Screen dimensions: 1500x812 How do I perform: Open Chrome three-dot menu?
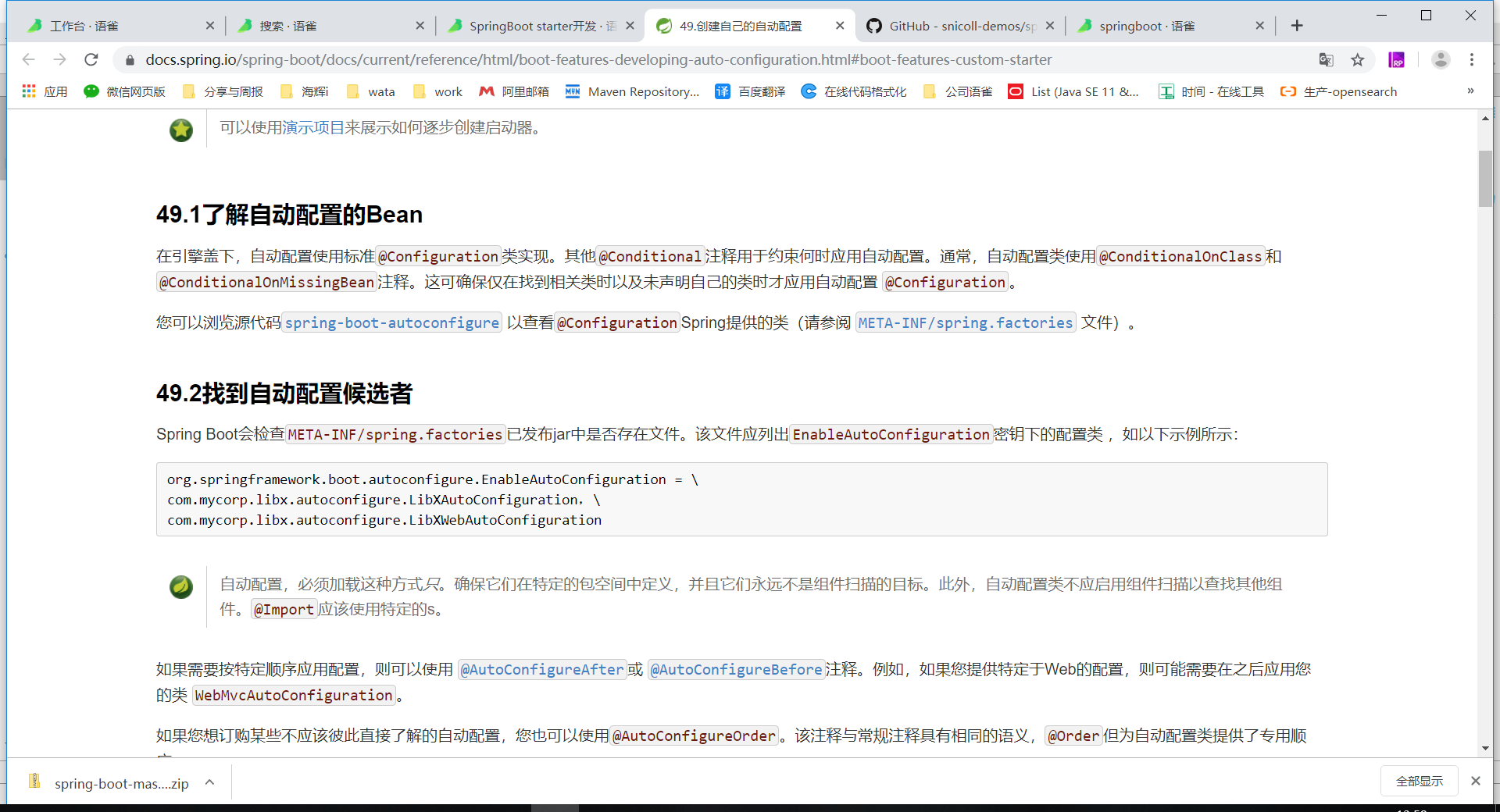pyautogui.click(x=1472, y=59)
